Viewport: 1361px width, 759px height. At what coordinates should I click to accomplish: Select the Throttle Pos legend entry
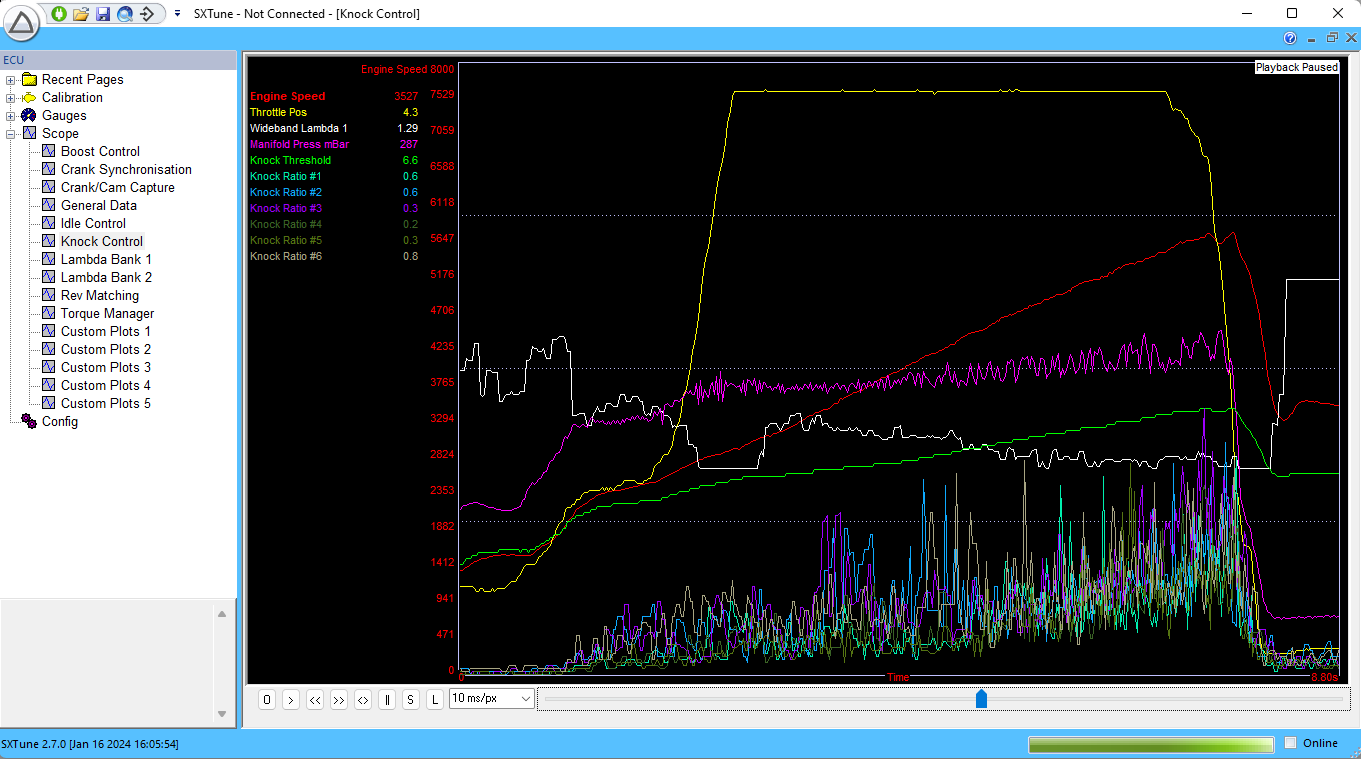pyautogui.click(x=278, y=112)
